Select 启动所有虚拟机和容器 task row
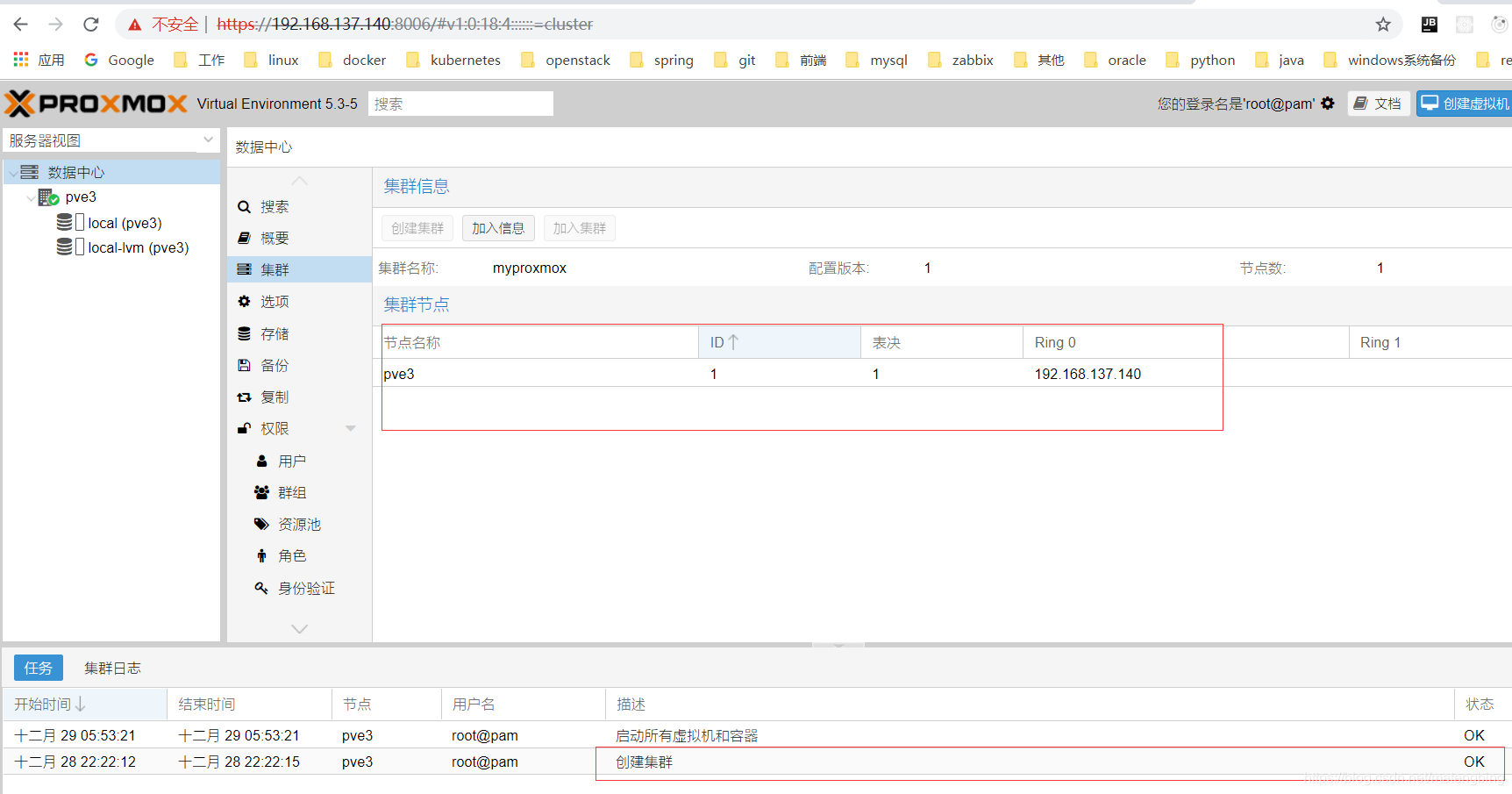The image size is (1512, 794). point(756,735)
